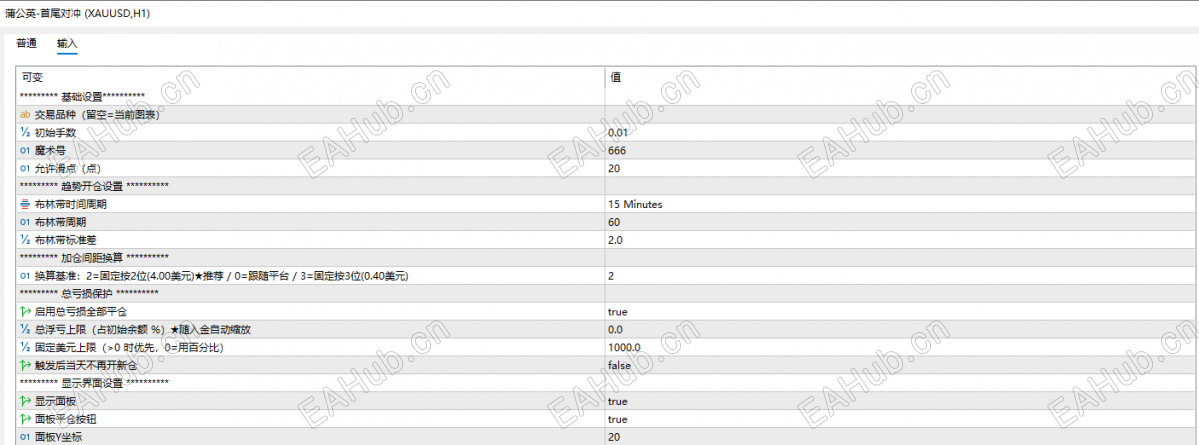Viewport: 1199px width, 445px height.
Task: Click the double-type icon beside 固定美元上限
Action: (x=25, y=348)
